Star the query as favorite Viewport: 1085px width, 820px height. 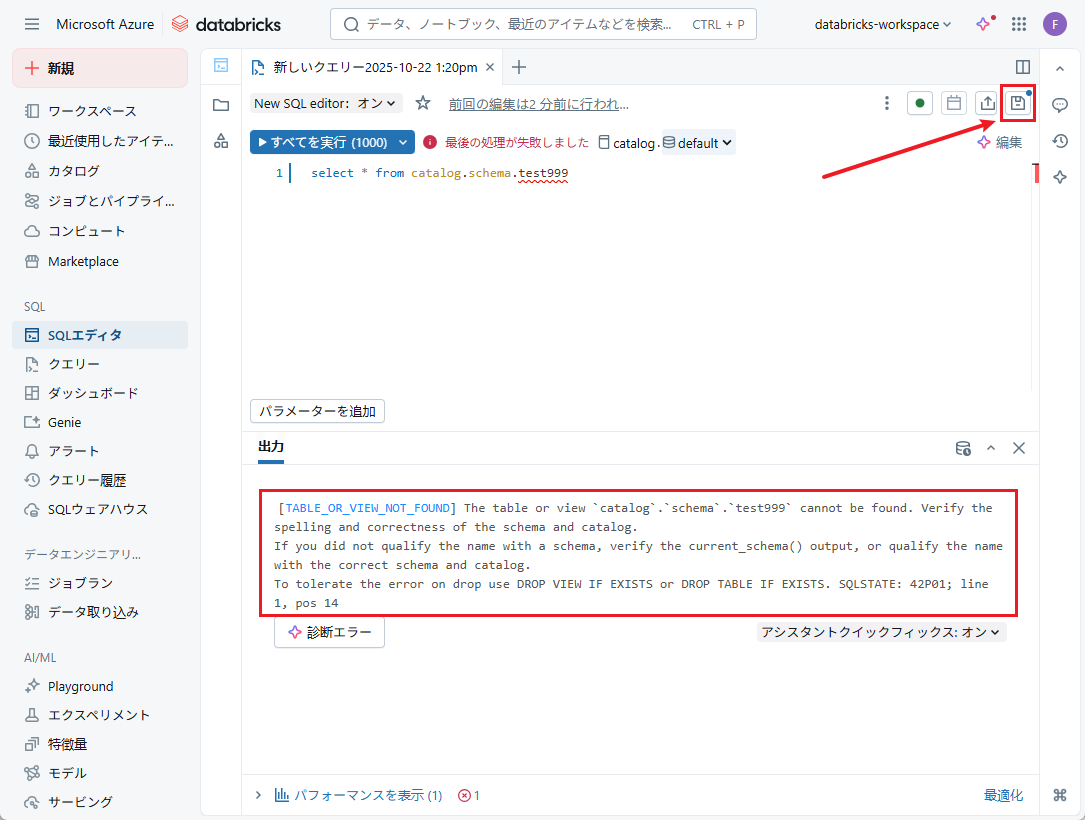pos(423,103)
